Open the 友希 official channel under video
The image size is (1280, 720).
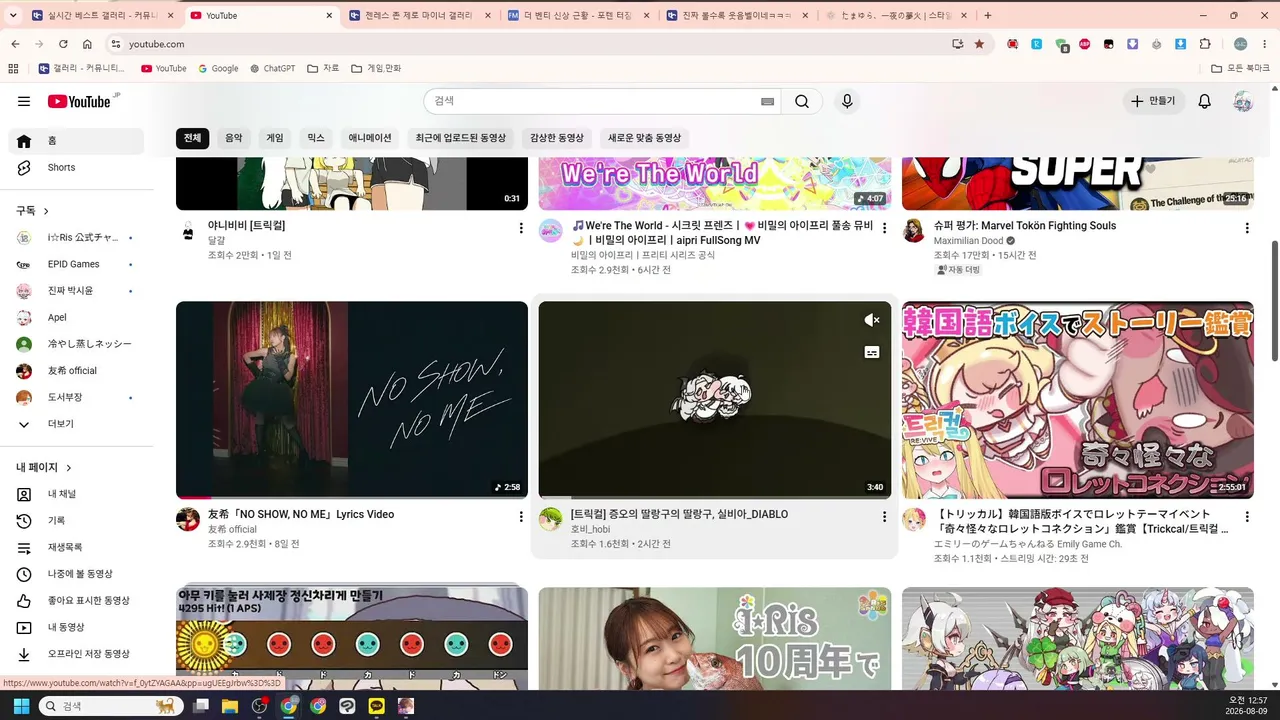[x=232, y=529]
